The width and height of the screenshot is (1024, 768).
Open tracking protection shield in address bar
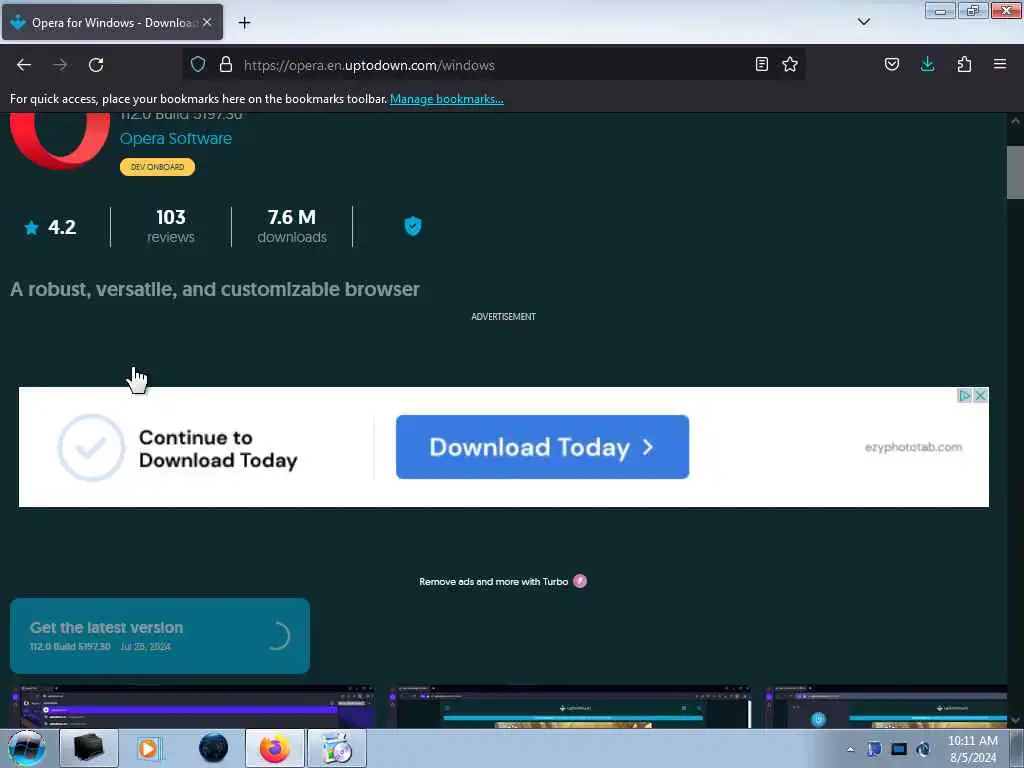pyautogui.click(x=198, y=64)
